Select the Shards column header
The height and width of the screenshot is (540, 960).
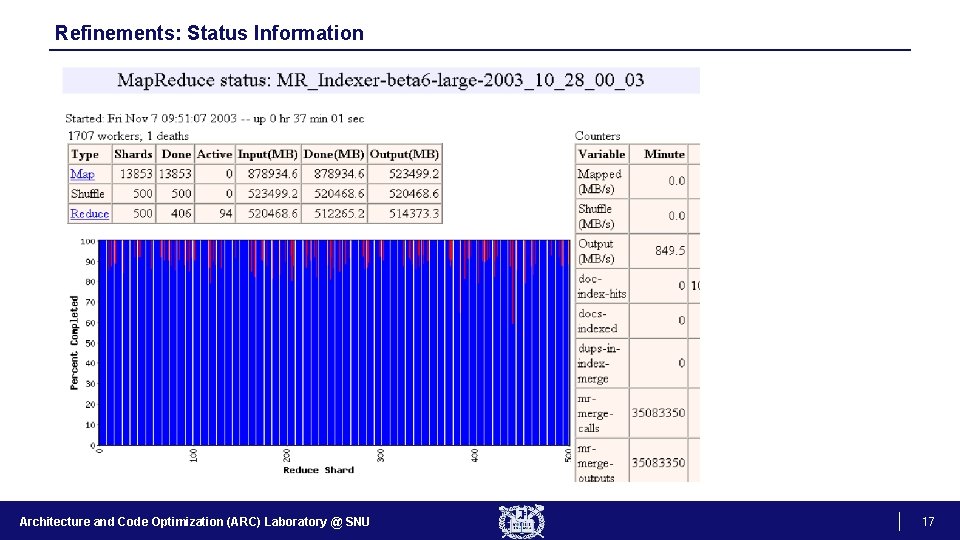133,154
